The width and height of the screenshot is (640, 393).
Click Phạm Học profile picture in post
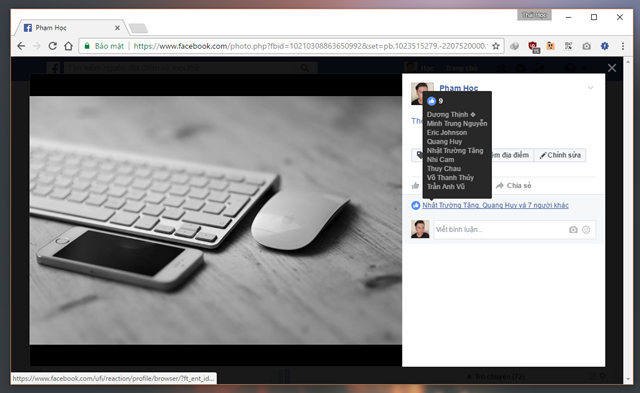[x=417, y=93]
